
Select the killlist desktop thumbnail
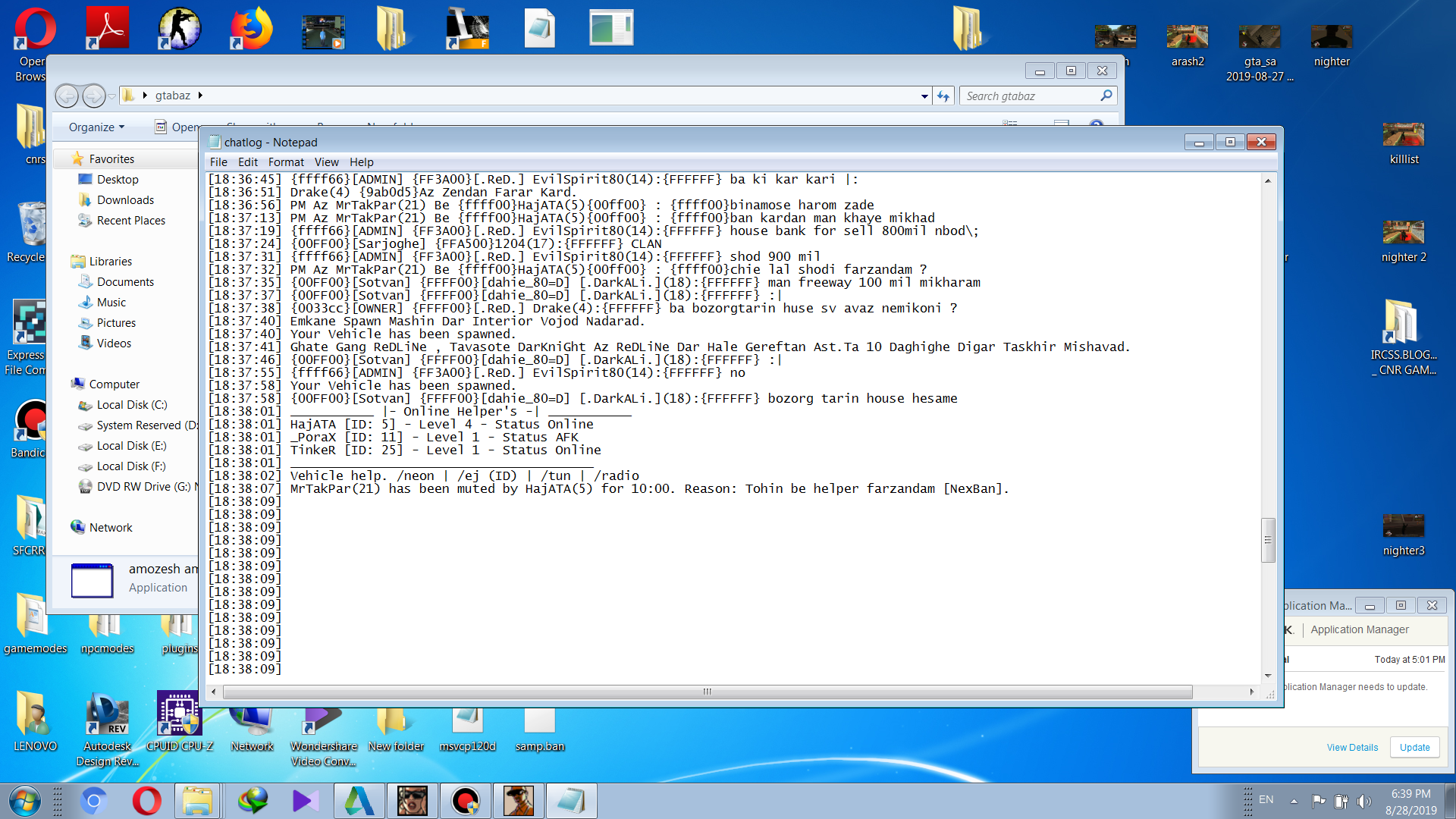click(1404, 143)
